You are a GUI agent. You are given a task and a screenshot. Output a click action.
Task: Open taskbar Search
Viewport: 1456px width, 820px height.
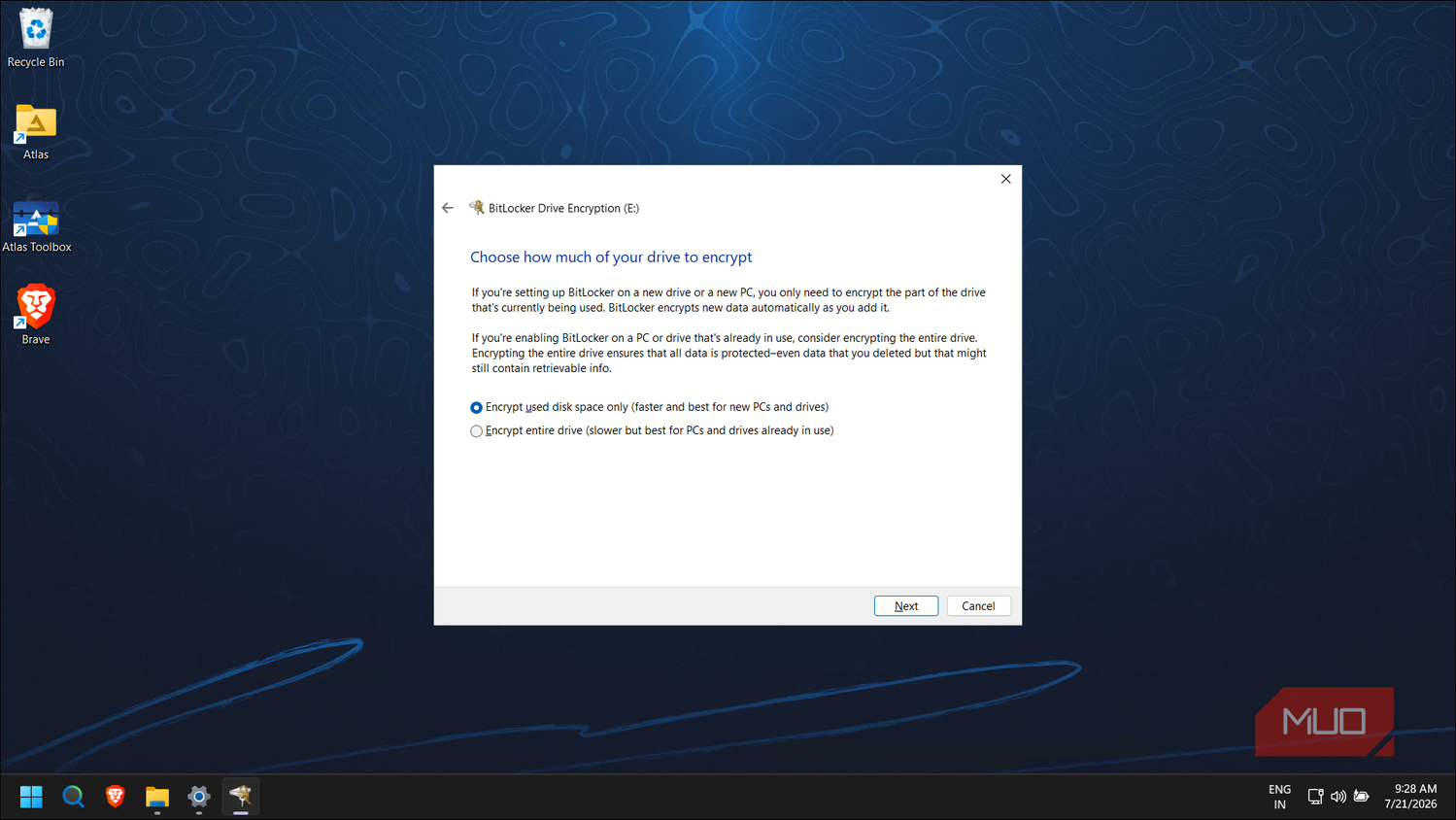click(x=73, y=797)
